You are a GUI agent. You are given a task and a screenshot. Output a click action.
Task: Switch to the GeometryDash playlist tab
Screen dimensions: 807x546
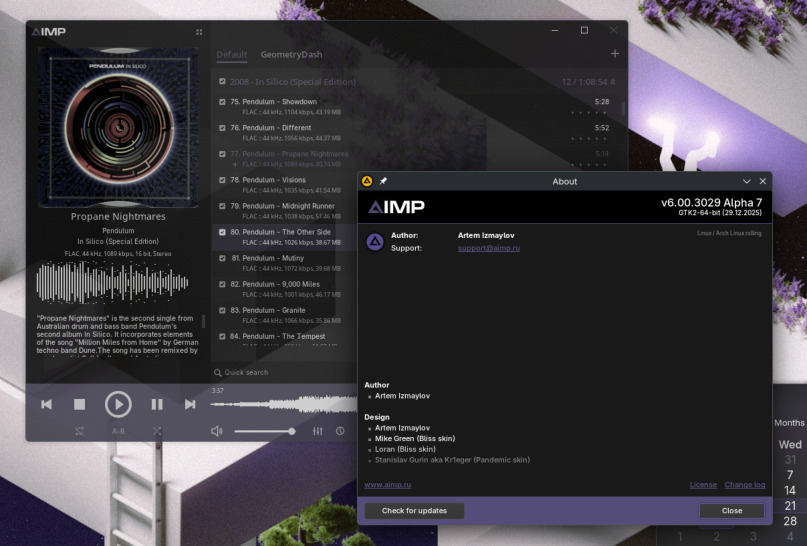(291, 55)
